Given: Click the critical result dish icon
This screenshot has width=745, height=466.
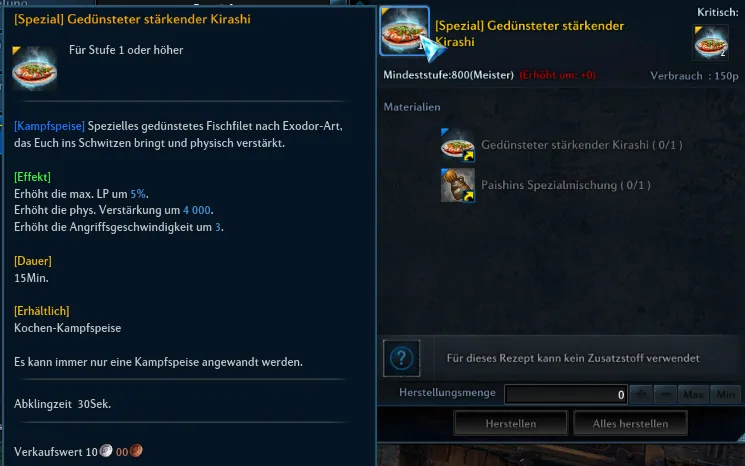Looking at the screenshot, I should pyautogui.click(x=710, y=43).
